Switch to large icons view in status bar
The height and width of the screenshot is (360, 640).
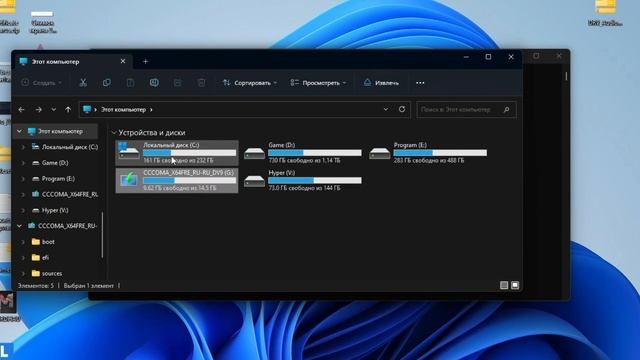tap(515, 285)
